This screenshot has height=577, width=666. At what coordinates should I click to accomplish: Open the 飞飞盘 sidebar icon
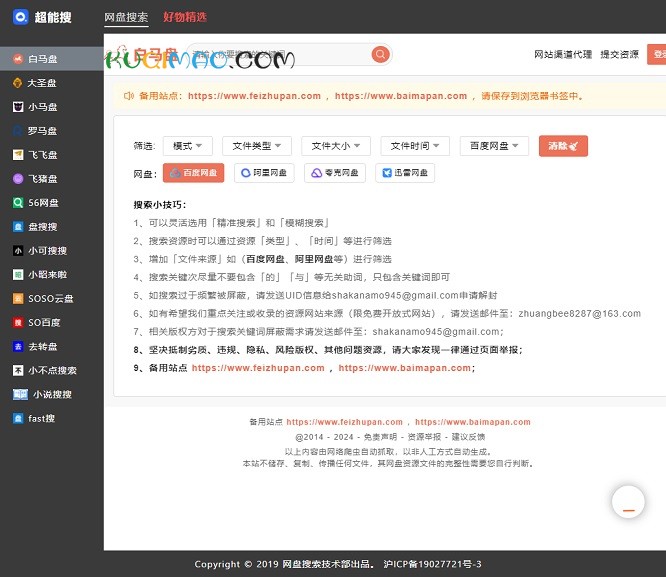pos(18,155)
